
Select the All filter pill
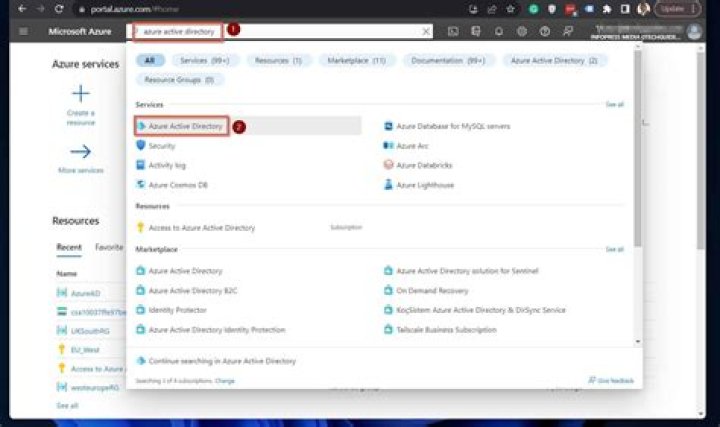coord(147,60)
